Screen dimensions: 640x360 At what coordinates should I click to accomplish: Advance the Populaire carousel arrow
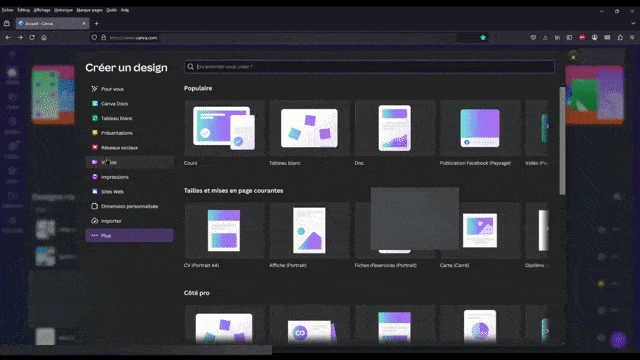click(547, 127)
